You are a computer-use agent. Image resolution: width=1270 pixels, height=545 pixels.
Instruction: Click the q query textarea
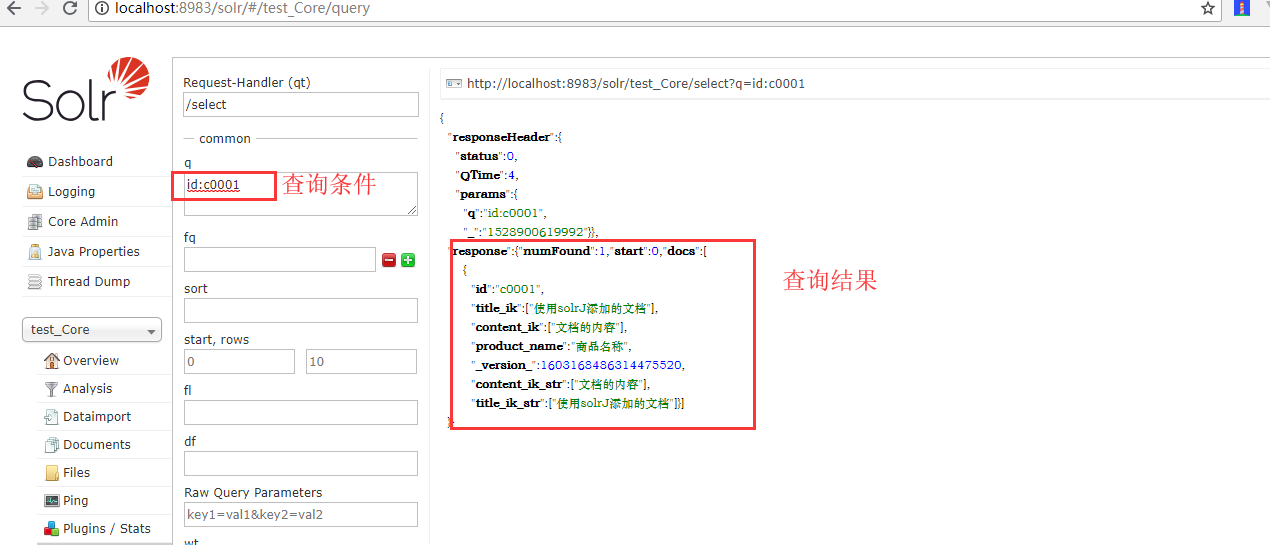click(301, 193)
